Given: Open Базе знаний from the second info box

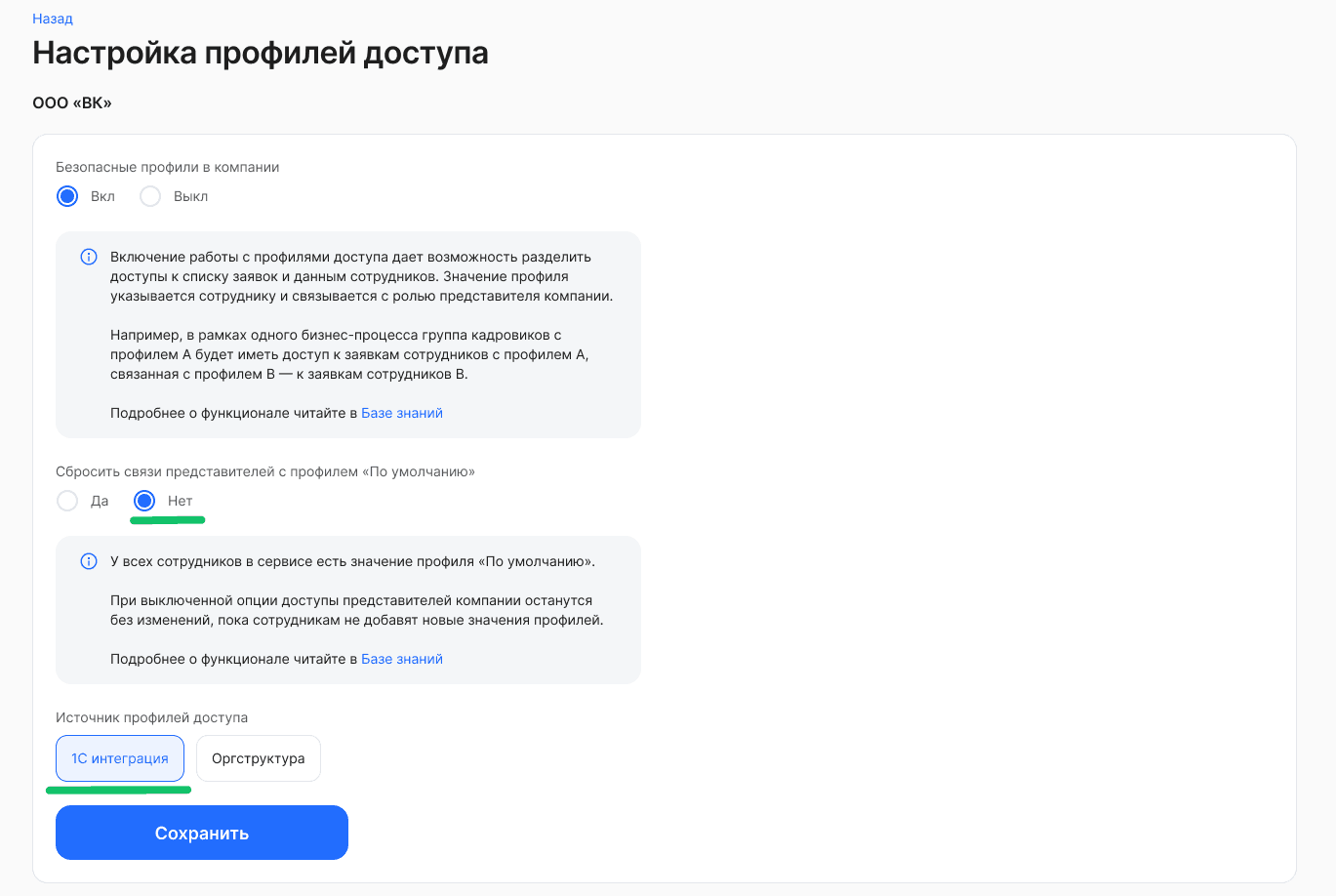Looking at the screenshot, I should pyautogui.click(x=402, y=658).
